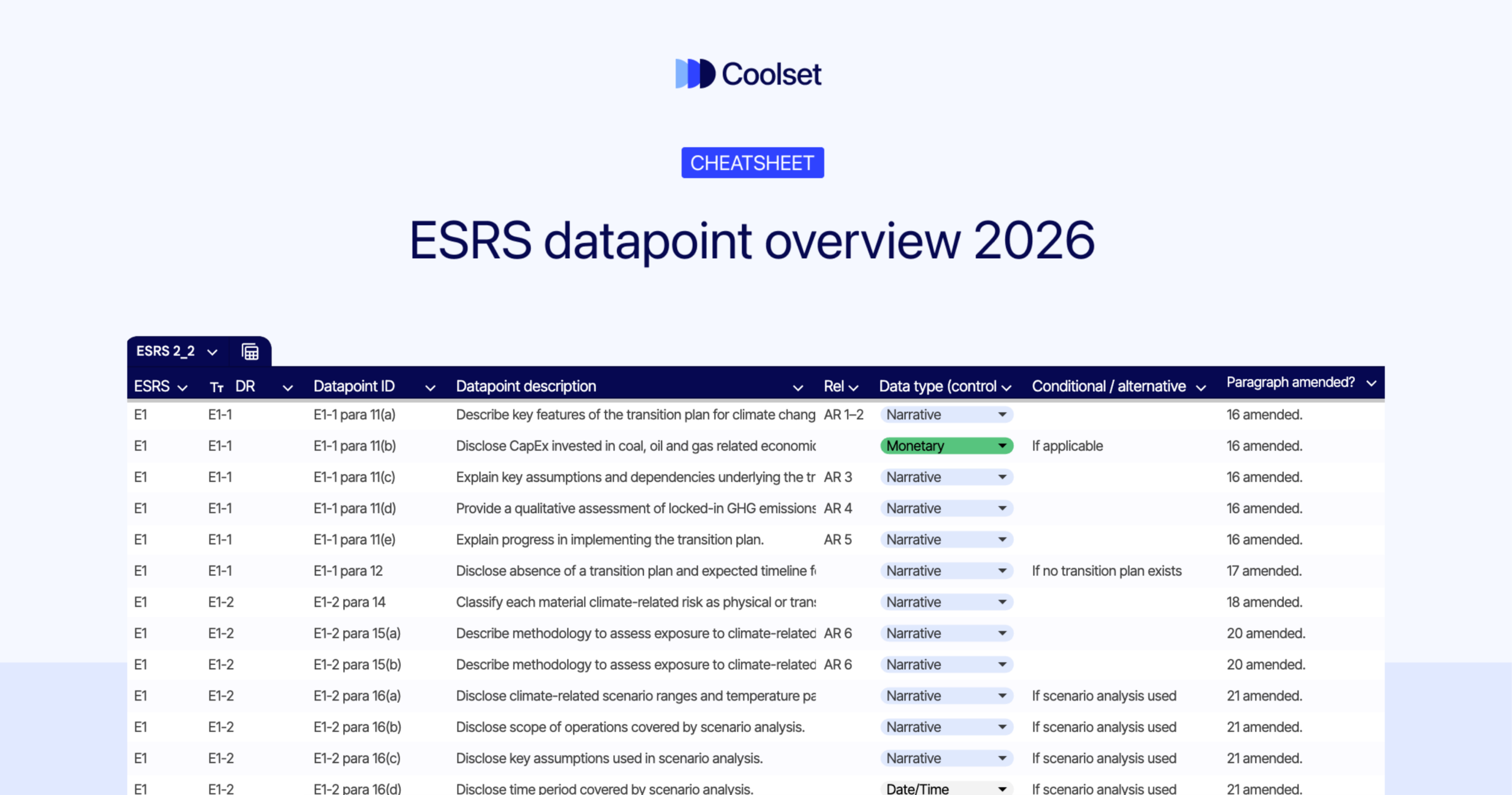This screenshot has width=1512, height=795.
Task: Open the Data type column filter chevron
Action: [x=1006, y=387]
